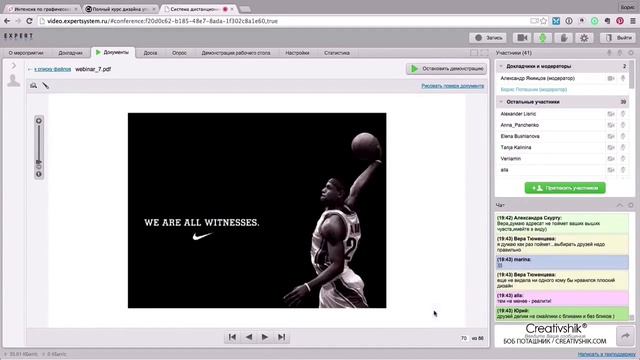
Task: Toggle camera for Elena Busnianova
Action: click(x=611, y=136)
